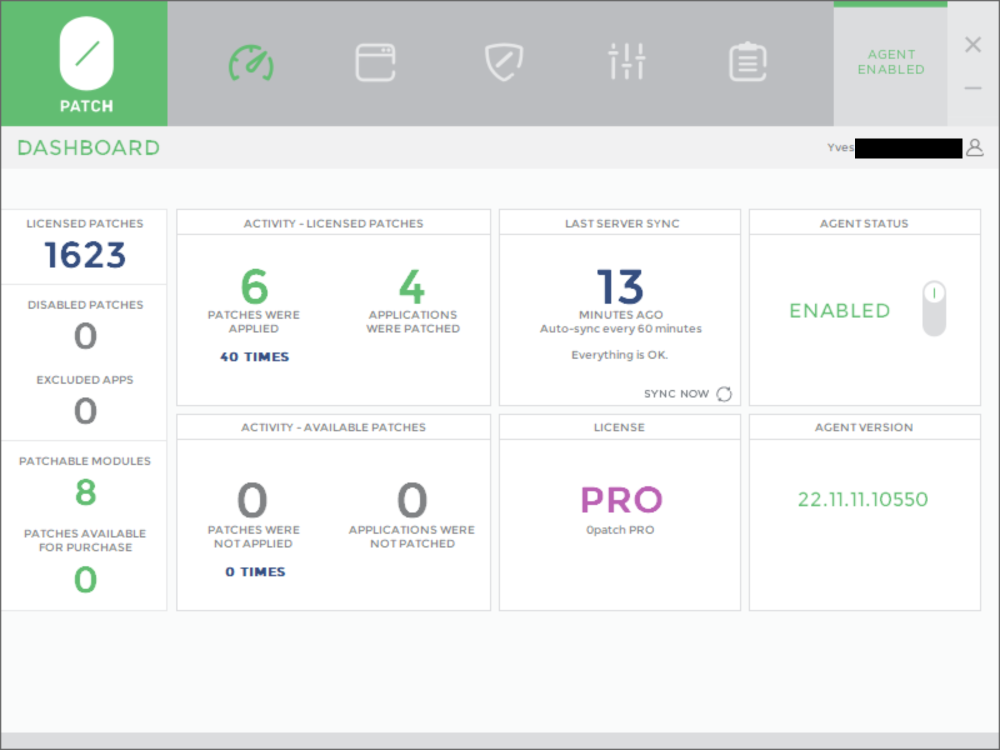1000x750 pixels.
Task: Click the 0patch logo icon
Action: (x=86, y=55)
